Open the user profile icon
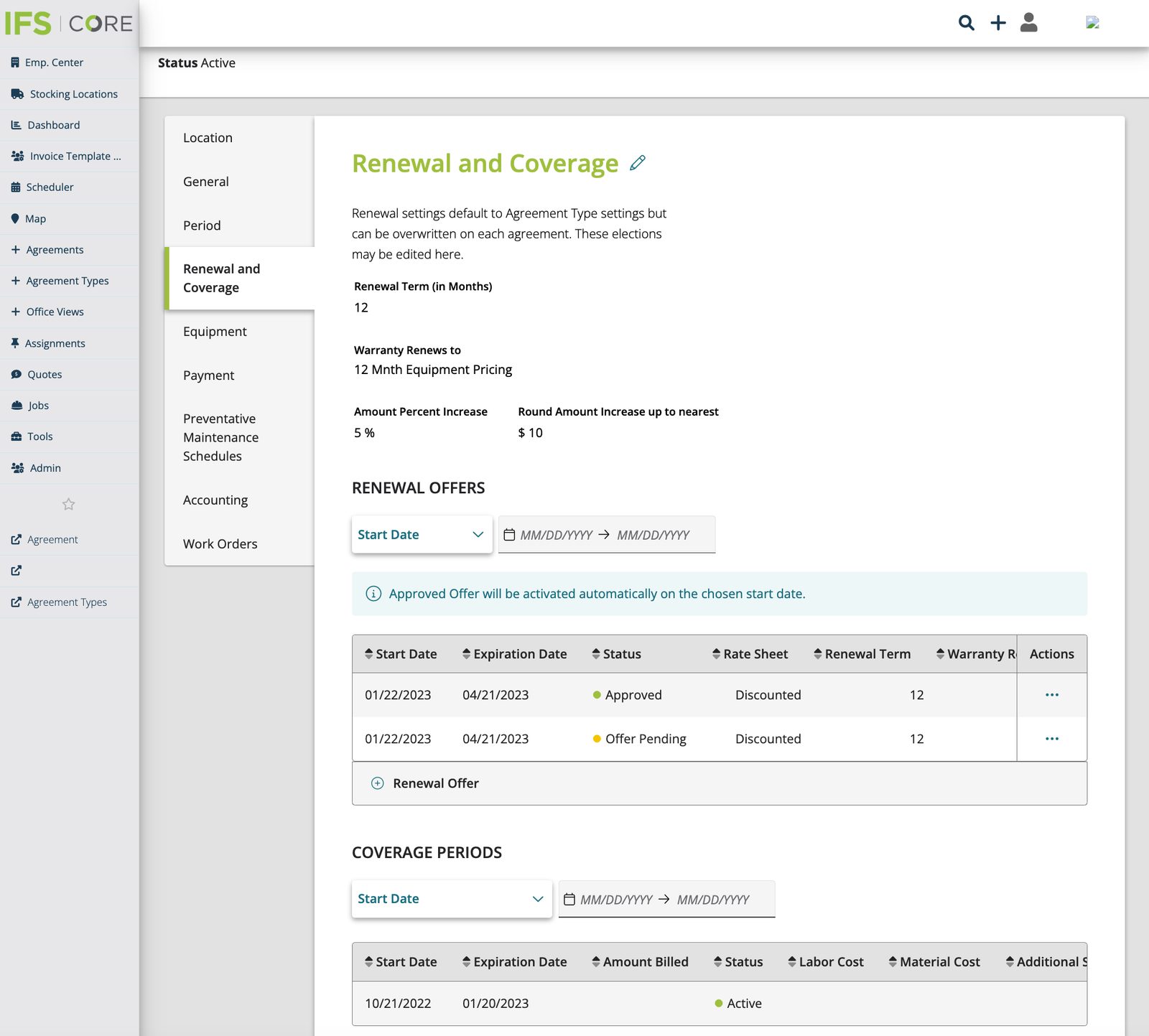This screenshot has height=1036, width=1149. coord(1029,22)
